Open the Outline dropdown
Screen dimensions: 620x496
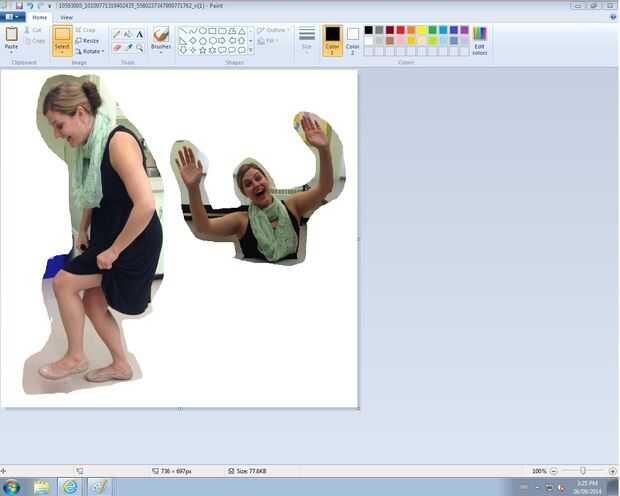click(x=274, y=30)
